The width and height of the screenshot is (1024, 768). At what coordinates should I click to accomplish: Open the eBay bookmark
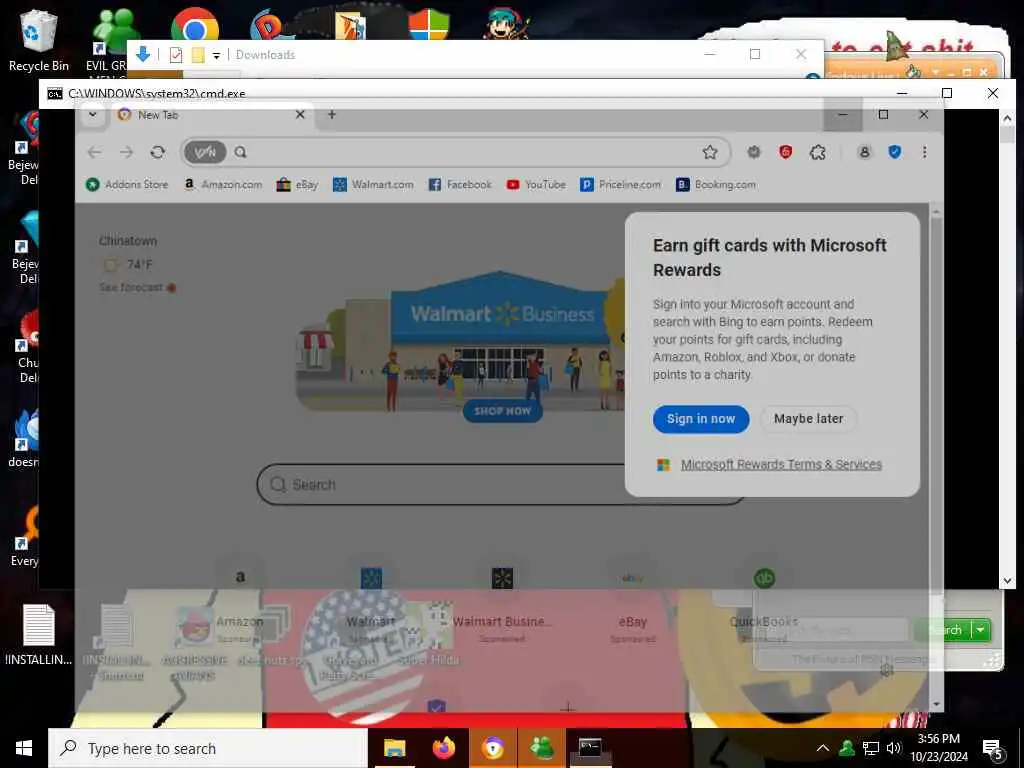point(297,185)
